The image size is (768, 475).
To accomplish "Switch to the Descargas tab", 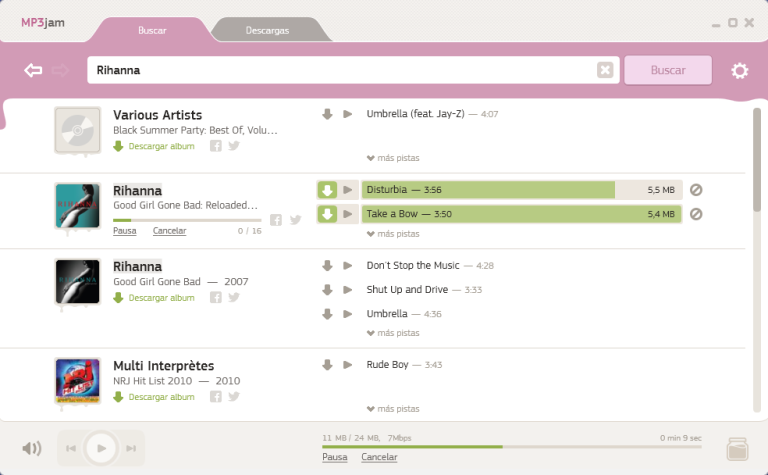I will [267, 30].
